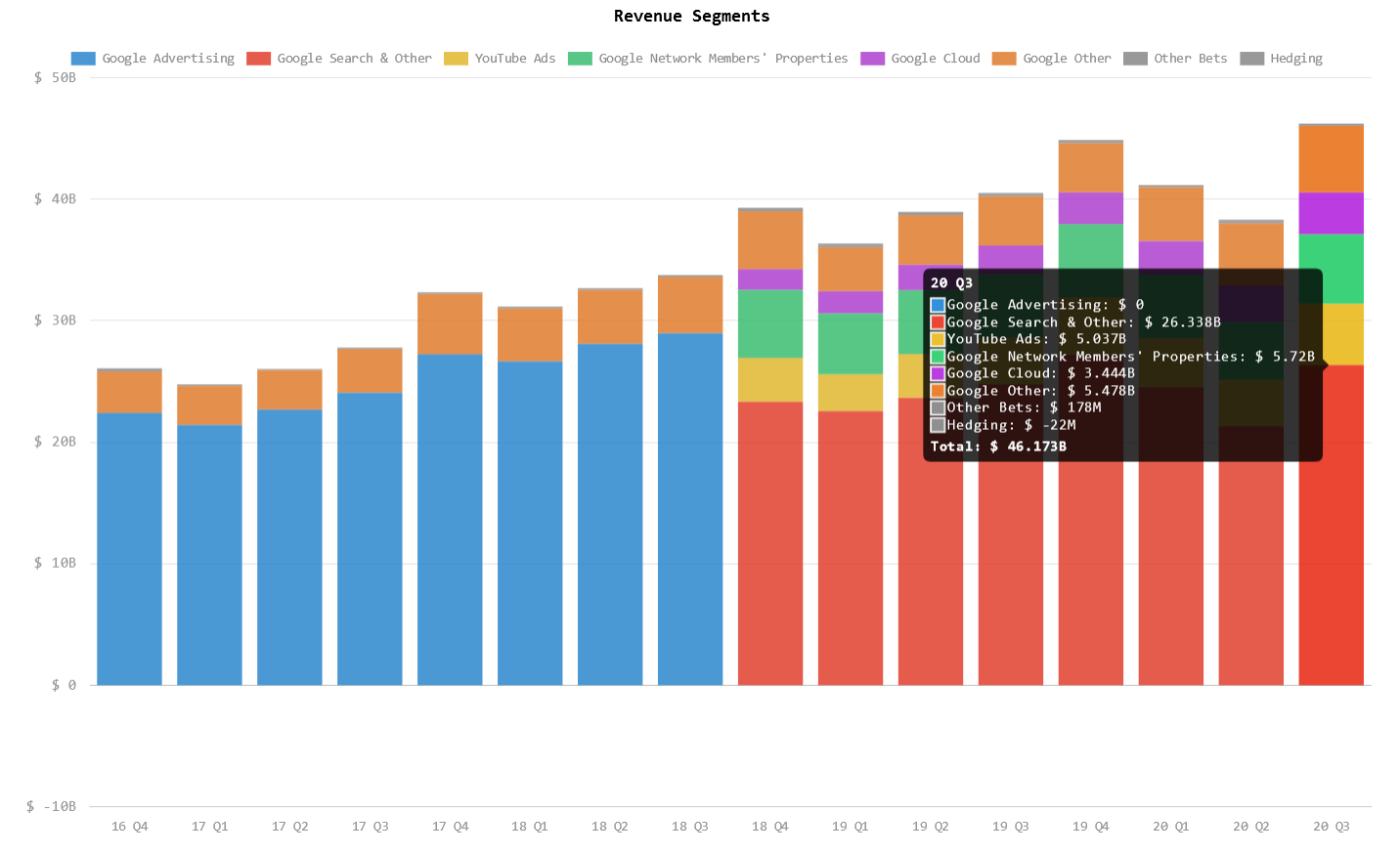Click the 20 Q3 orange Google Other segment
The image size is (1400, 855).
click(x=1331, y=159)
